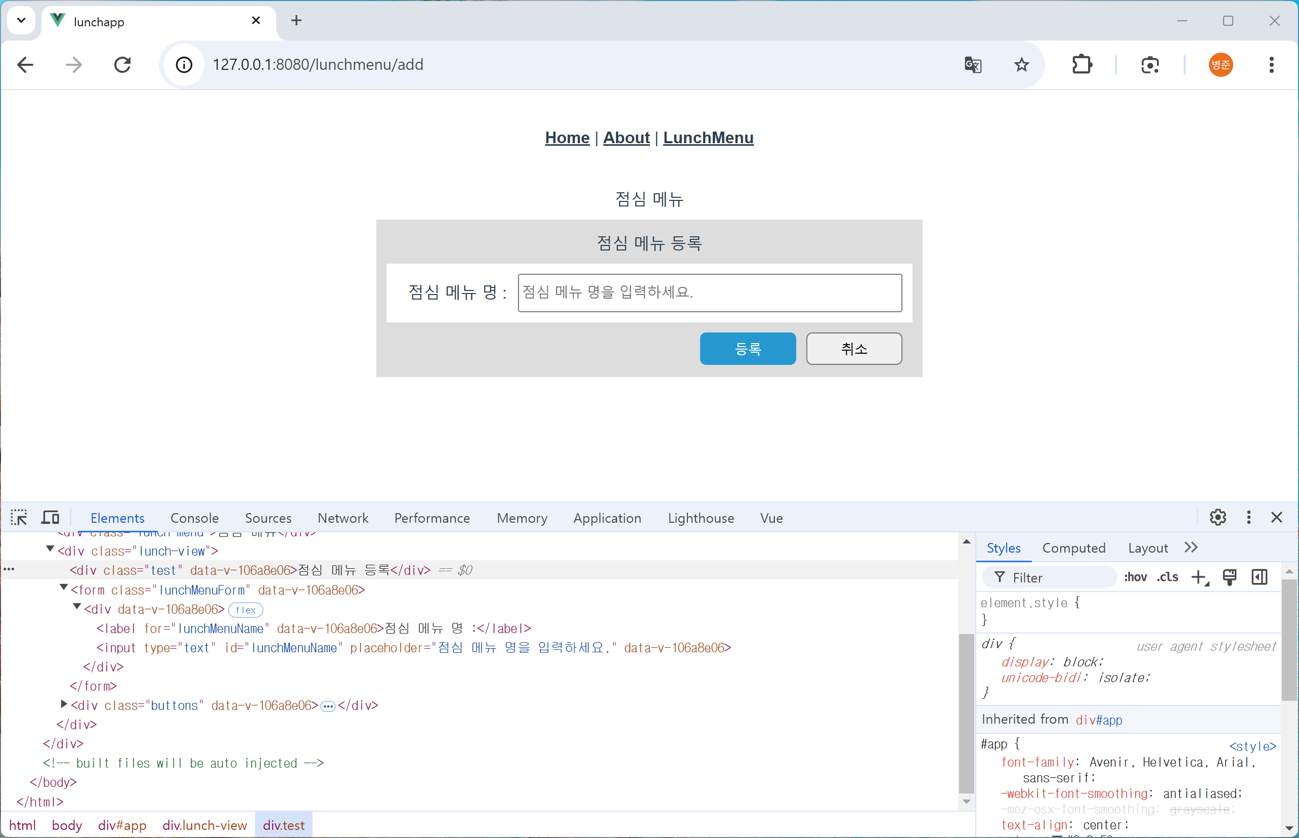The width and height of the screenshot is (1299, 838).
Task: Open a new browser tab
Action: (296, 21)
